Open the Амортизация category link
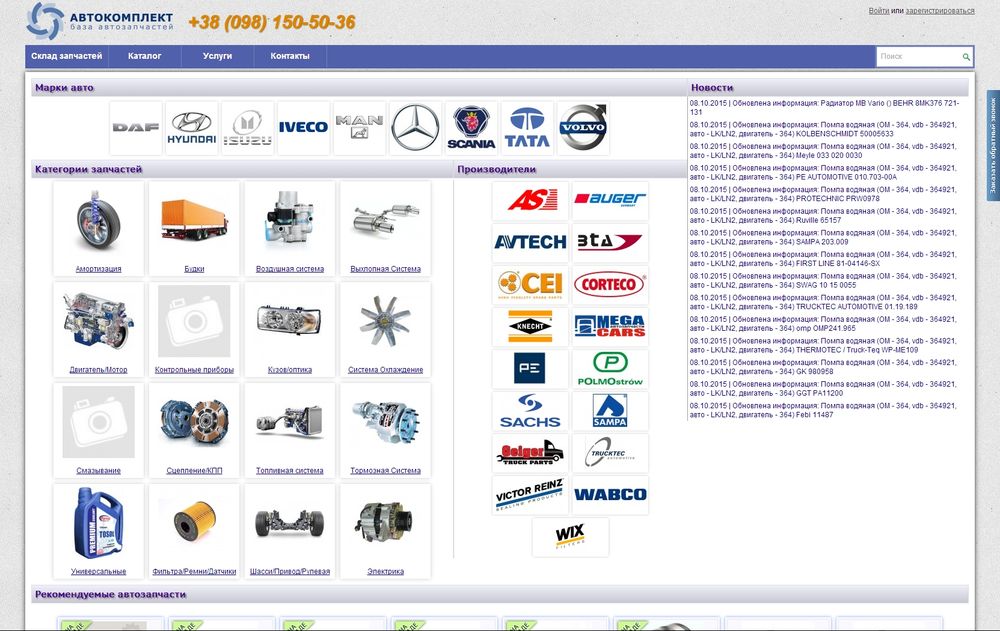 (x=98, y=269)
